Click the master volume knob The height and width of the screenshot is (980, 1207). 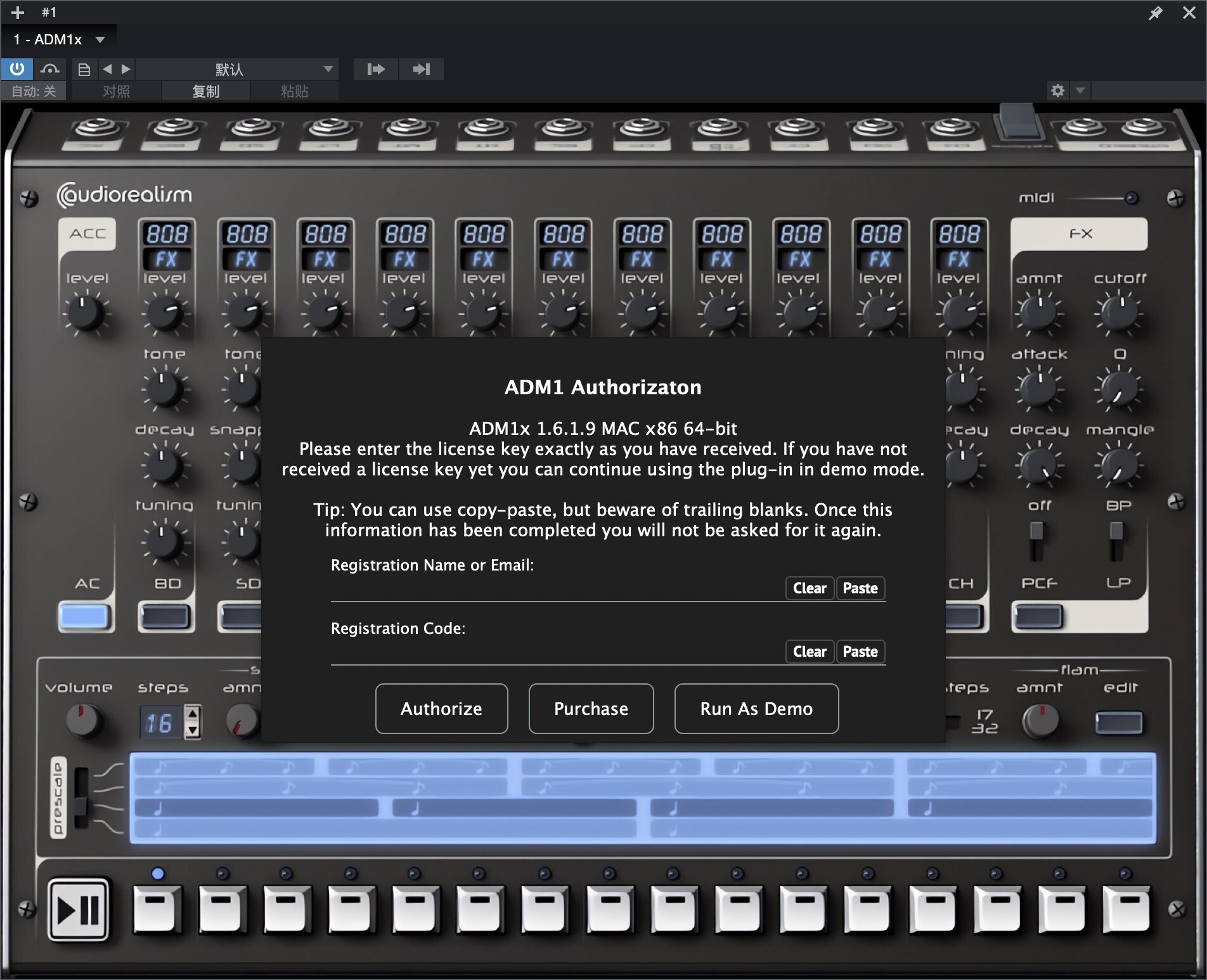click(x=82, y=721)
